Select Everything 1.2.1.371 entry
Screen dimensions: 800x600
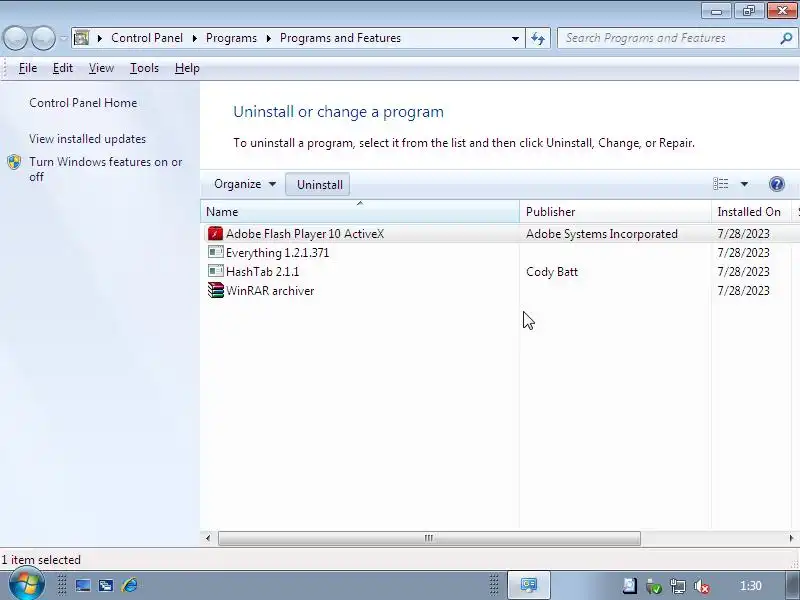[278, 253]
